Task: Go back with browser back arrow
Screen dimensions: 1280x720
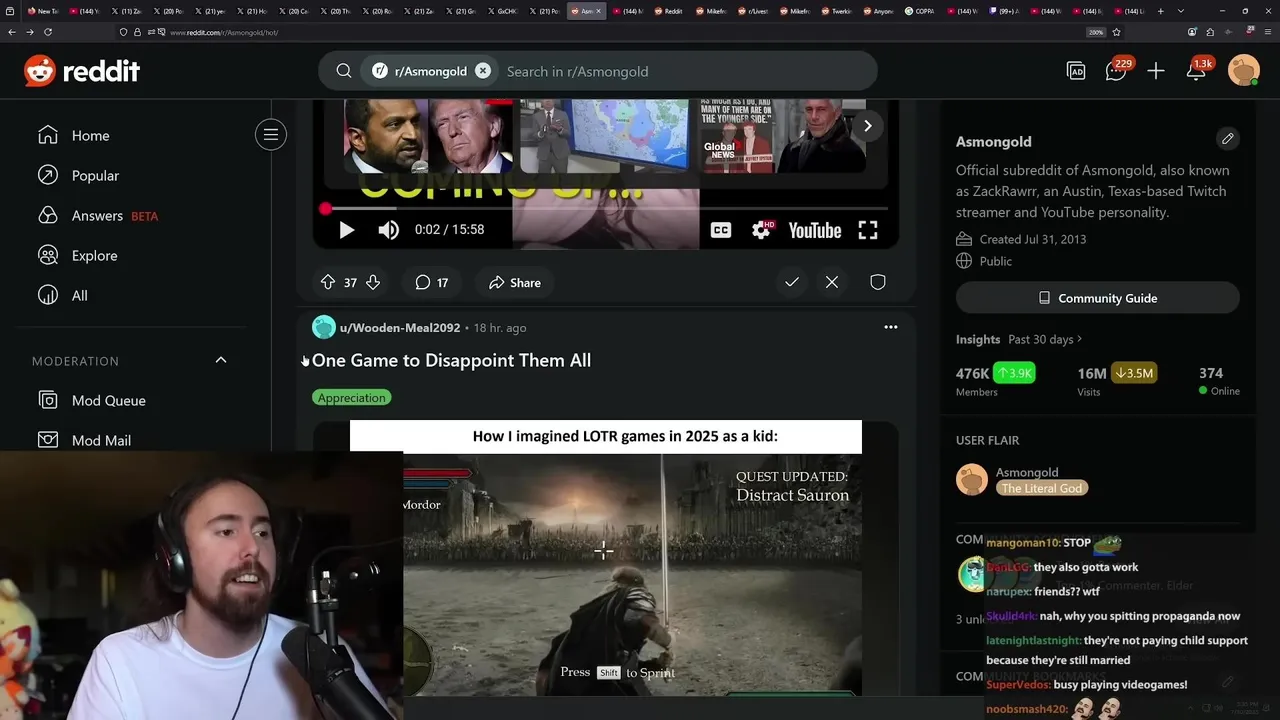Action: (11, 32)
